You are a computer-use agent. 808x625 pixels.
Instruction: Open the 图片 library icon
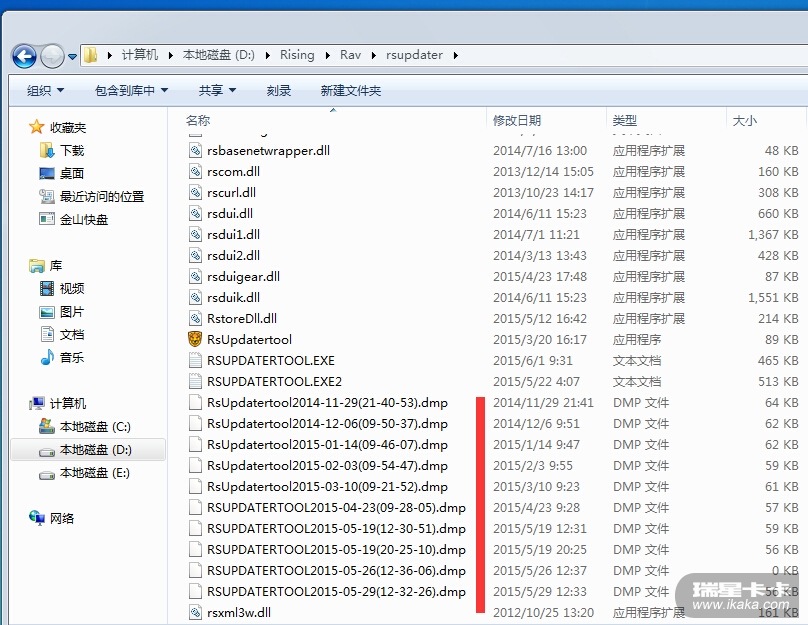coord(47,312)
